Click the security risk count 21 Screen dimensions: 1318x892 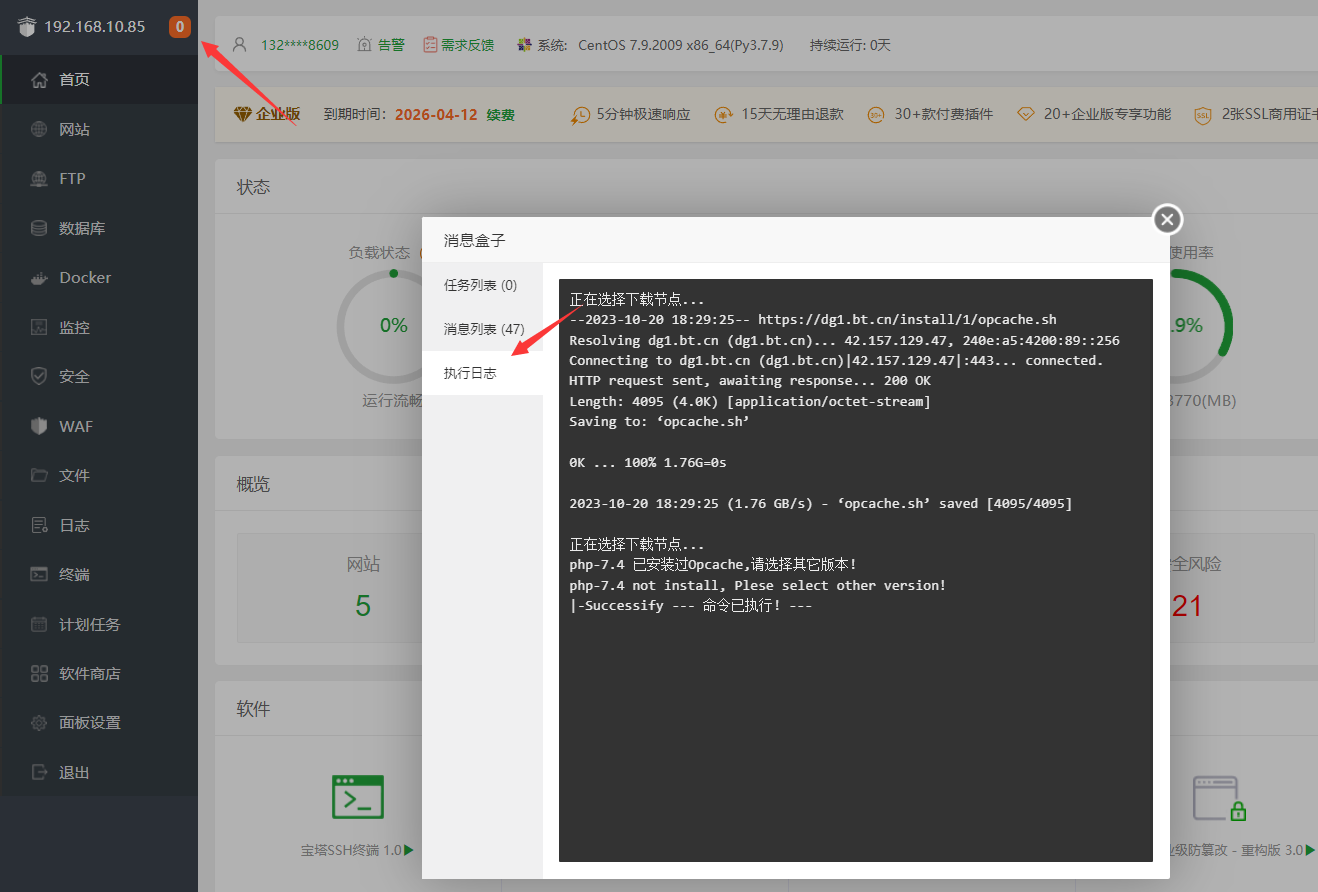pyautogui.click(x=1187, y=605)
